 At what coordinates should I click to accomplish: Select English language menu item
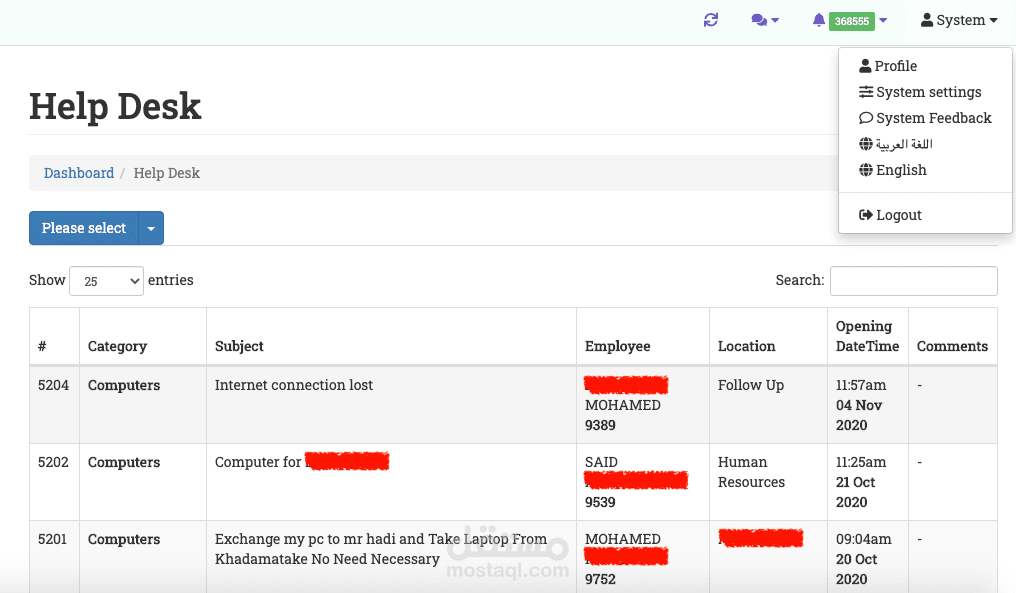coord(901,170)
